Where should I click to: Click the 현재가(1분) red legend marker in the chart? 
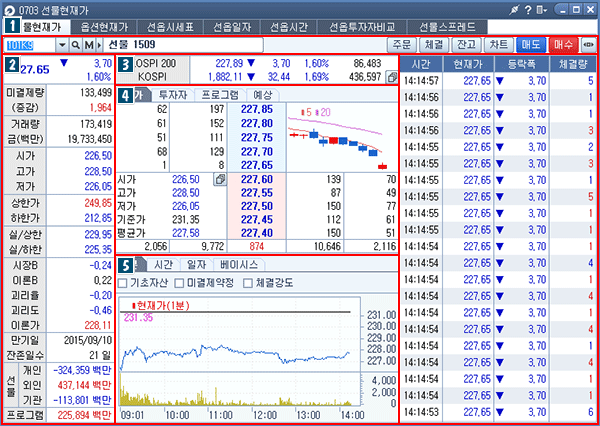pos(134,304)
